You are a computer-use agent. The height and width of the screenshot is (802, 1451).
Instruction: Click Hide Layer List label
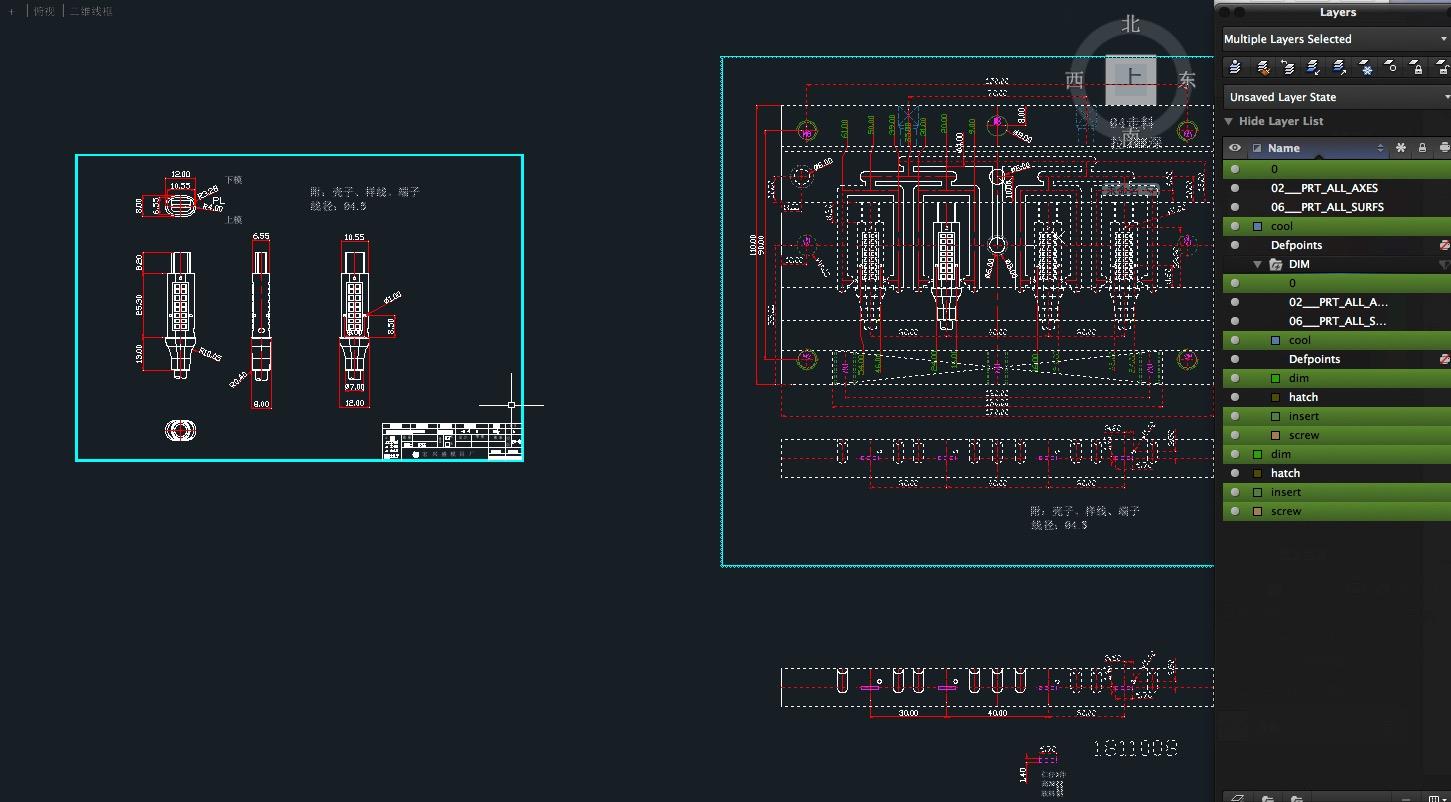1281,121
